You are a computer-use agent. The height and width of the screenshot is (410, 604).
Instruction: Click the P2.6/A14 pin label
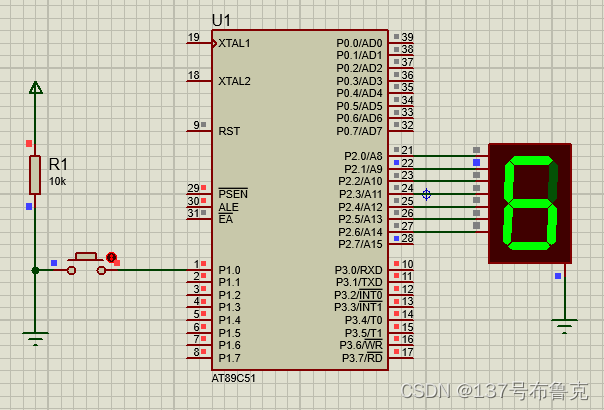pos(361,232)
